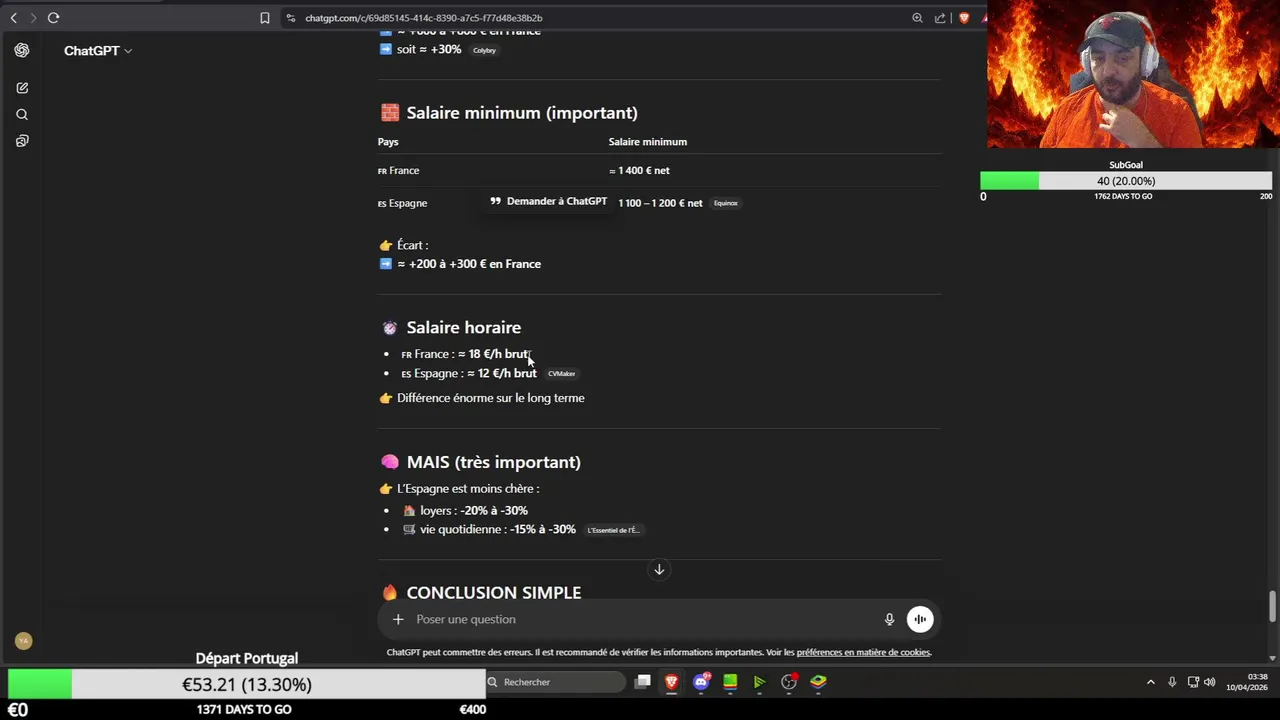Open BlueStacks on the taskbar
Screen dimensions: 1280x720
[818, 682]
